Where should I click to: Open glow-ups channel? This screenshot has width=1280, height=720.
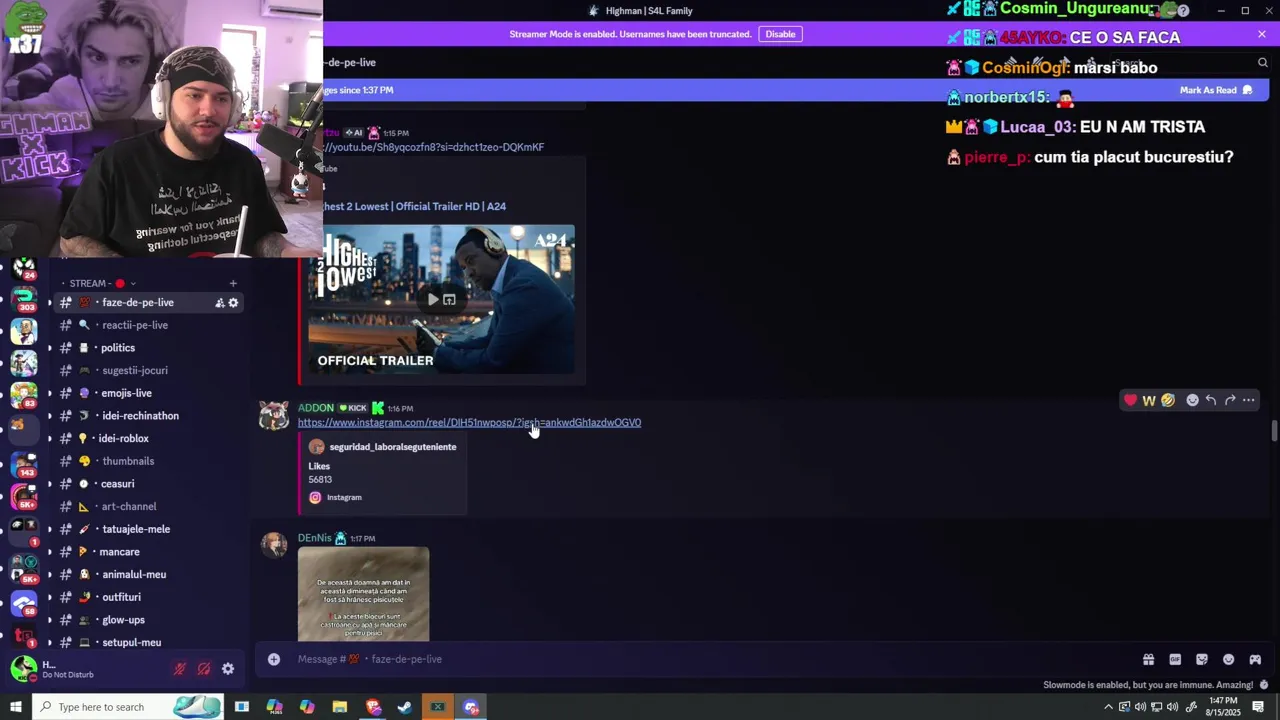[148, 620]
